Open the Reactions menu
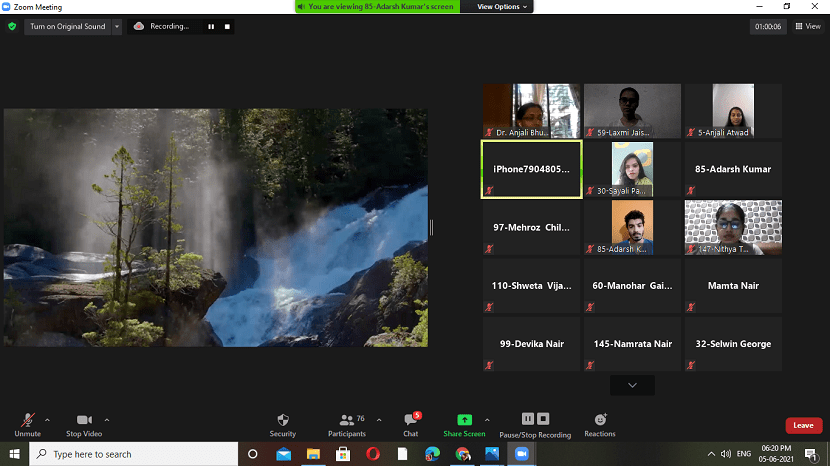The height and width of the screenshot is (466, 830). (600, 420)
